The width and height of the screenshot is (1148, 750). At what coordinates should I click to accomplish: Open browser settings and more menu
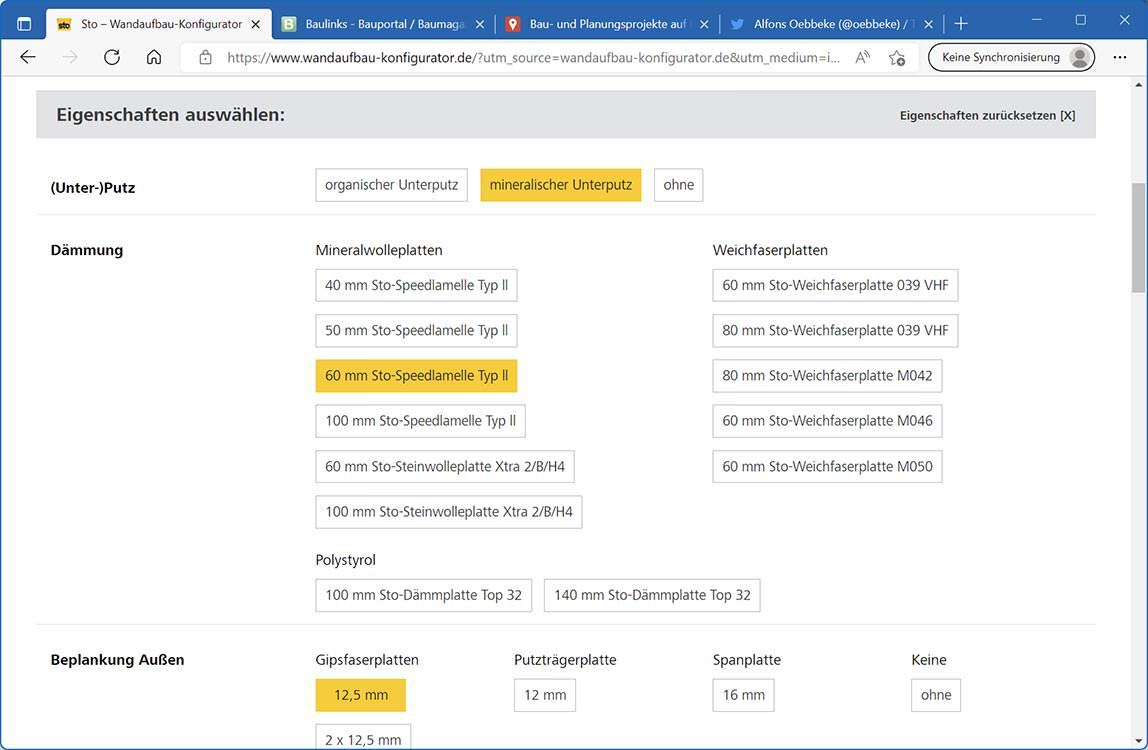(x=1119, y=57)
